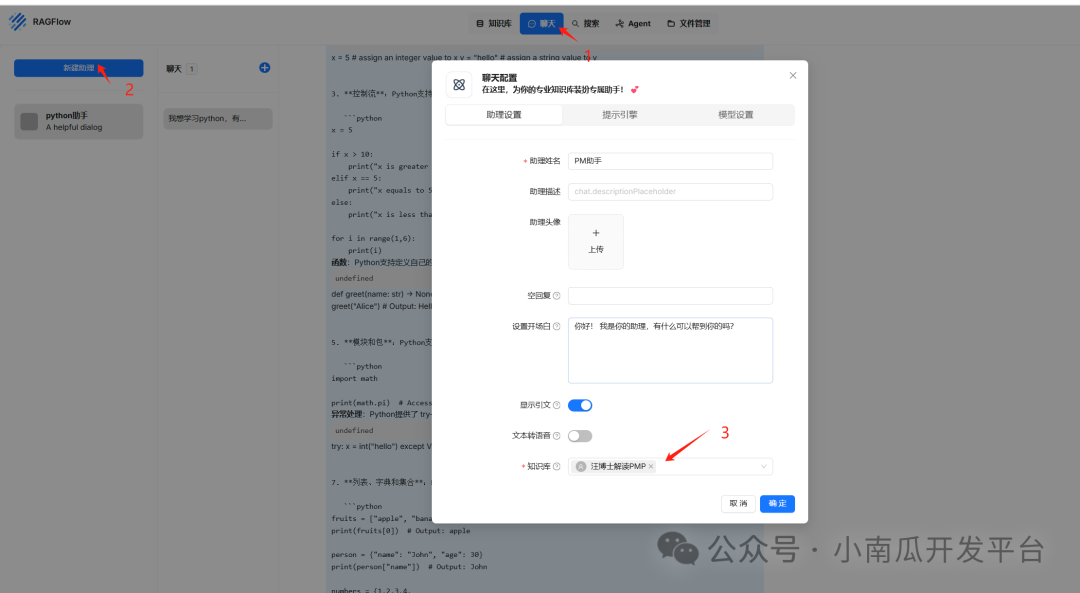Show help tooltip for 知识库 field
Viewport: 1080px width, 593px height.
[x=557, y=466]
